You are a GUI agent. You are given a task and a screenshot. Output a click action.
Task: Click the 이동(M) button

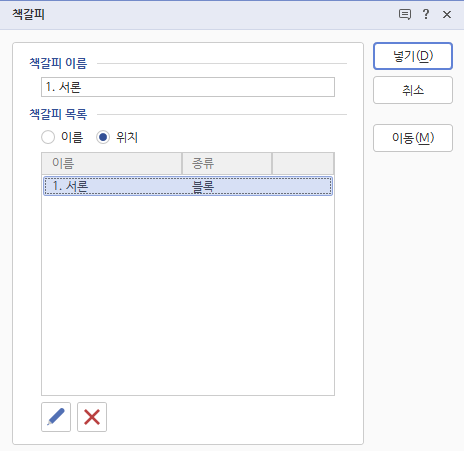coord(413,138)
